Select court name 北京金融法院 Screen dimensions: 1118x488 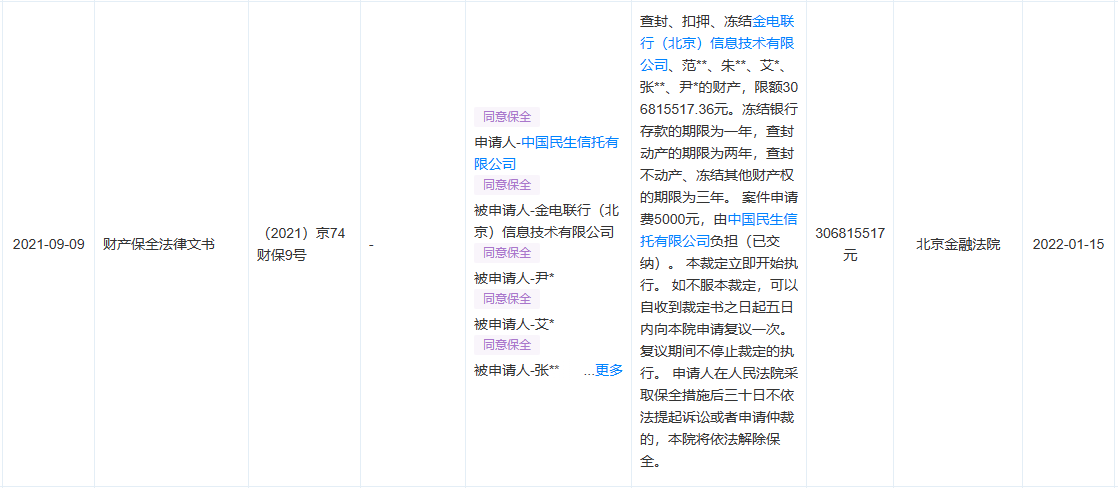click(x=958, y=244)
